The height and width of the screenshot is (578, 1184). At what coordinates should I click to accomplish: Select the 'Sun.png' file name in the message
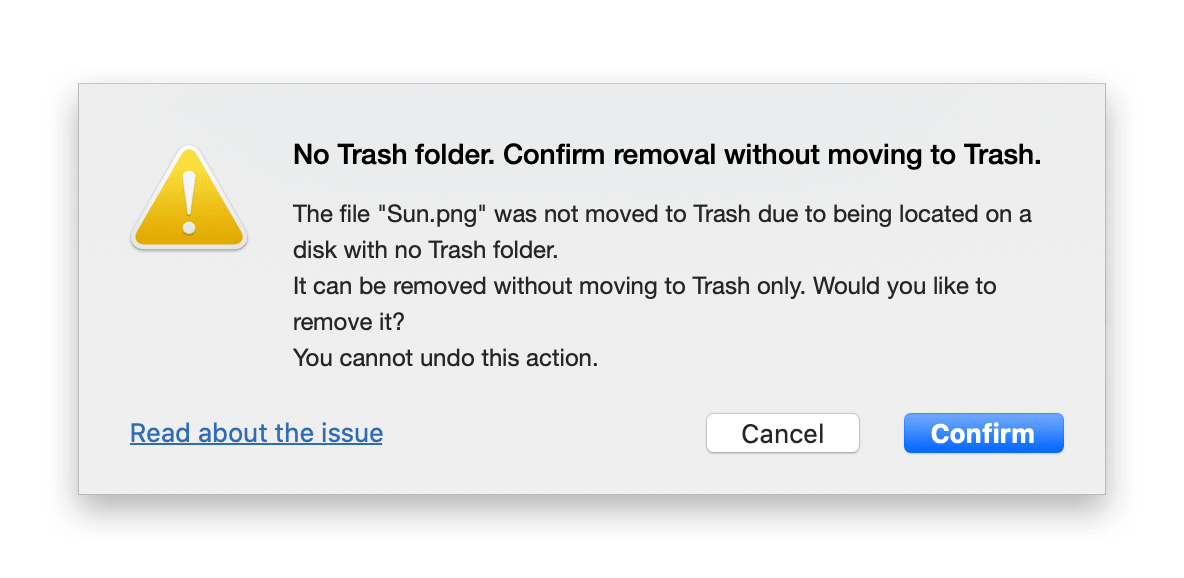click(x=436, y=214)
